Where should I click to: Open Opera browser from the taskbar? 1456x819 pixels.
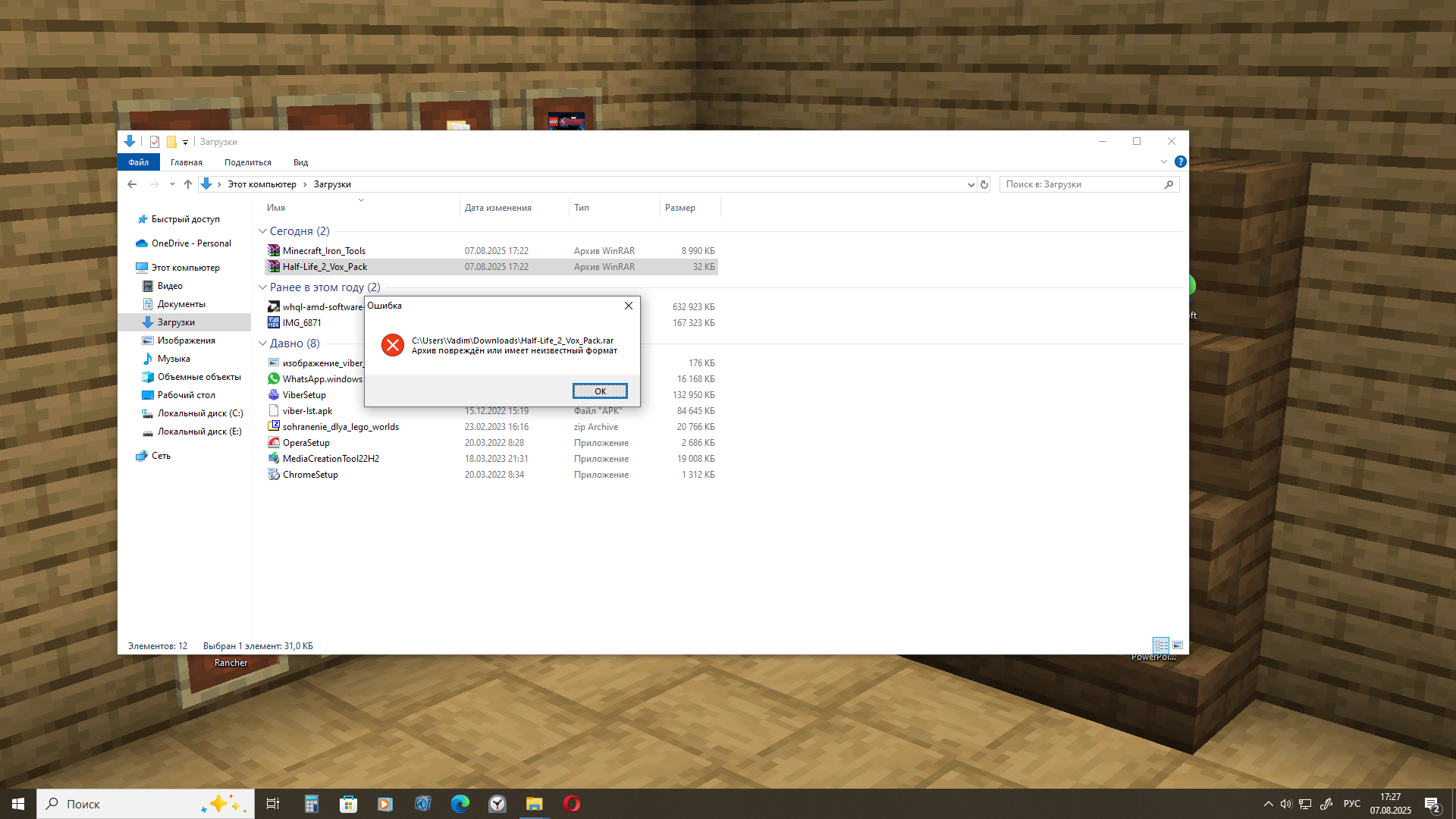pos(571,804)
